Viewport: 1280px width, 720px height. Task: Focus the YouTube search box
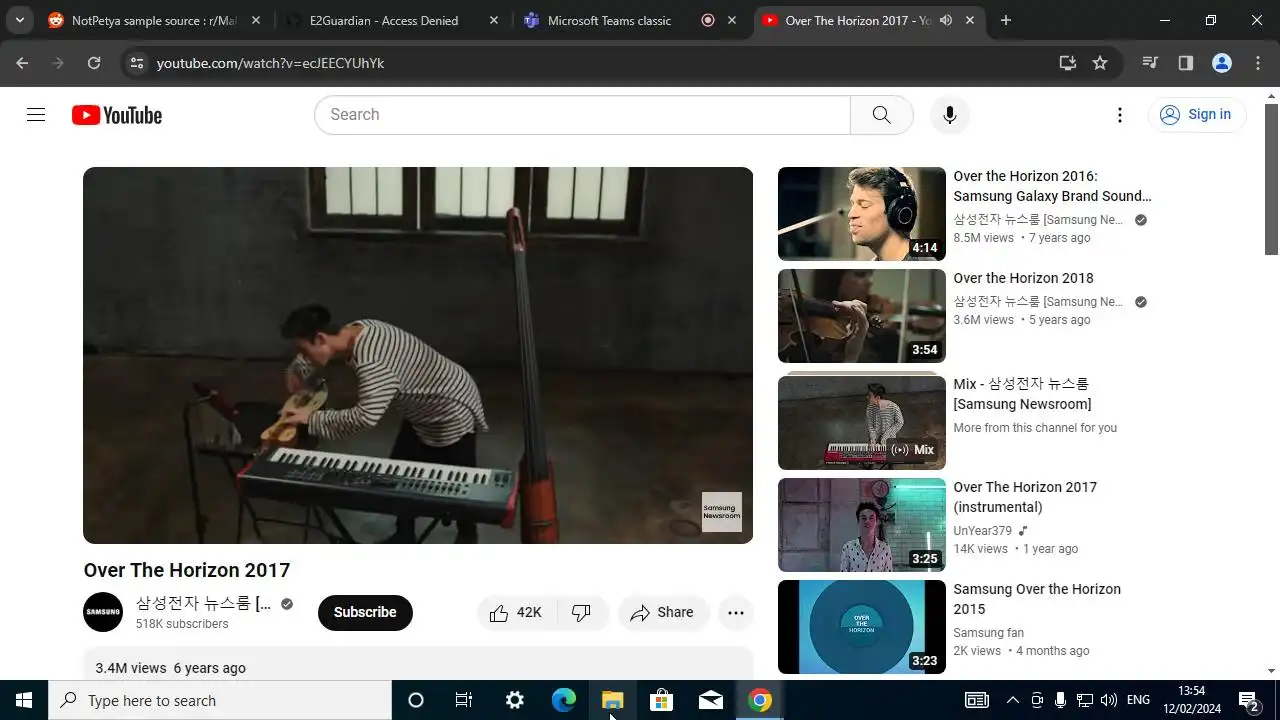pyautogui.click(x=582, y=115)
